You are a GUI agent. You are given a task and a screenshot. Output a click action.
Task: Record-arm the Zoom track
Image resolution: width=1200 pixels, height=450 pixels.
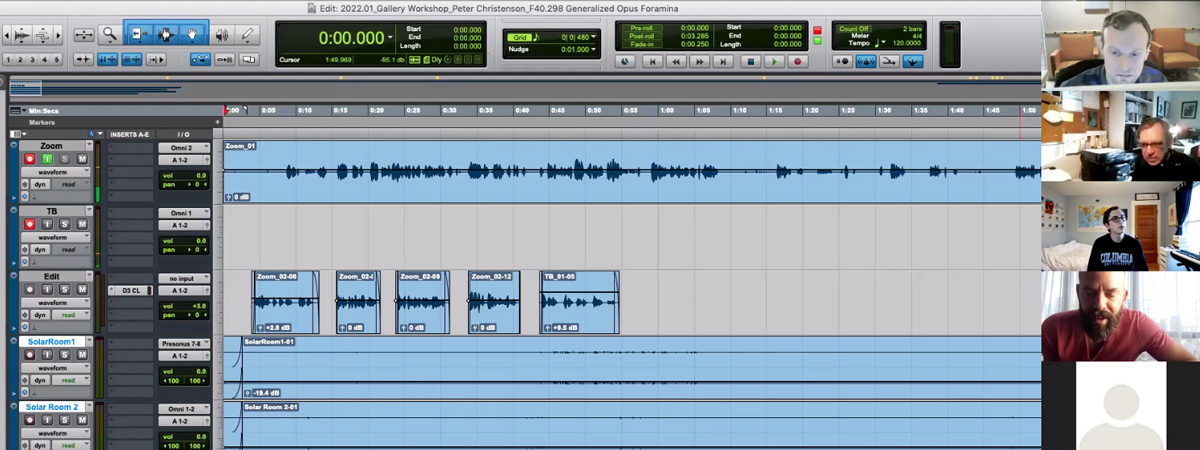(x=30, y=159)
